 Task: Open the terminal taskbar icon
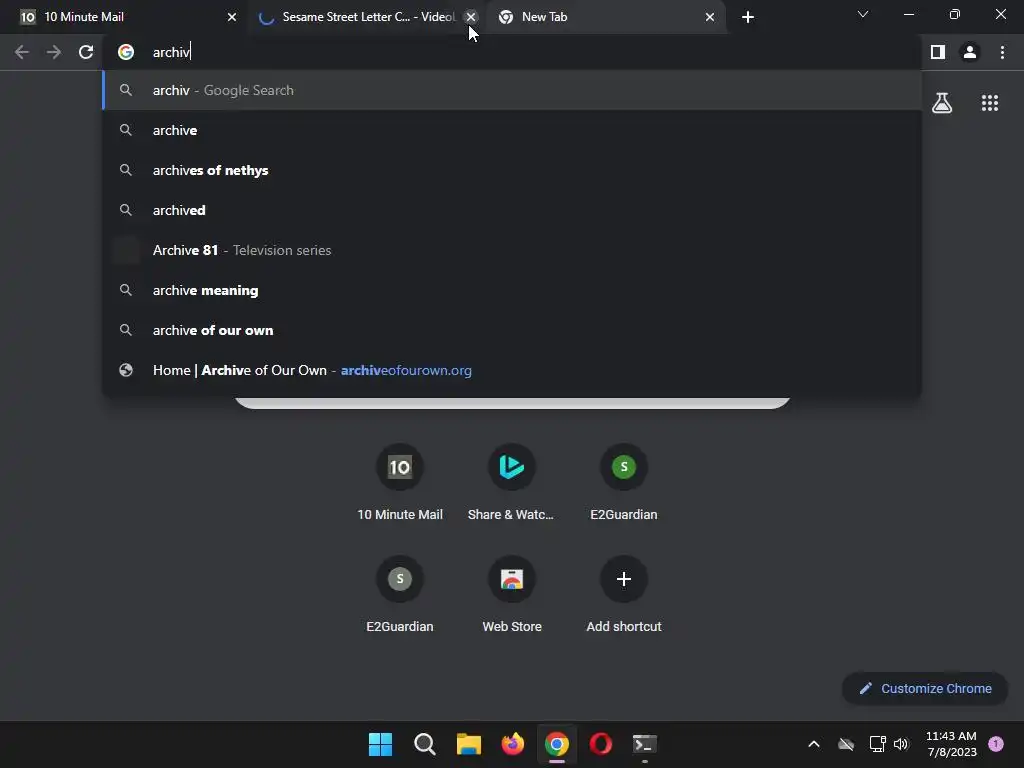pyautogui.click(x=645, y=744)
